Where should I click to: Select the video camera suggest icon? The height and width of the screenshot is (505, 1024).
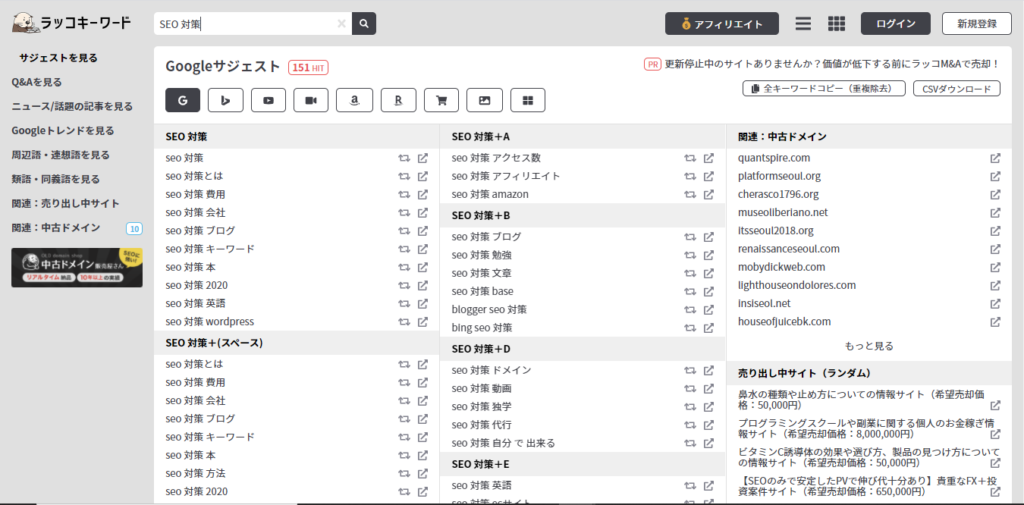point(311,100)
